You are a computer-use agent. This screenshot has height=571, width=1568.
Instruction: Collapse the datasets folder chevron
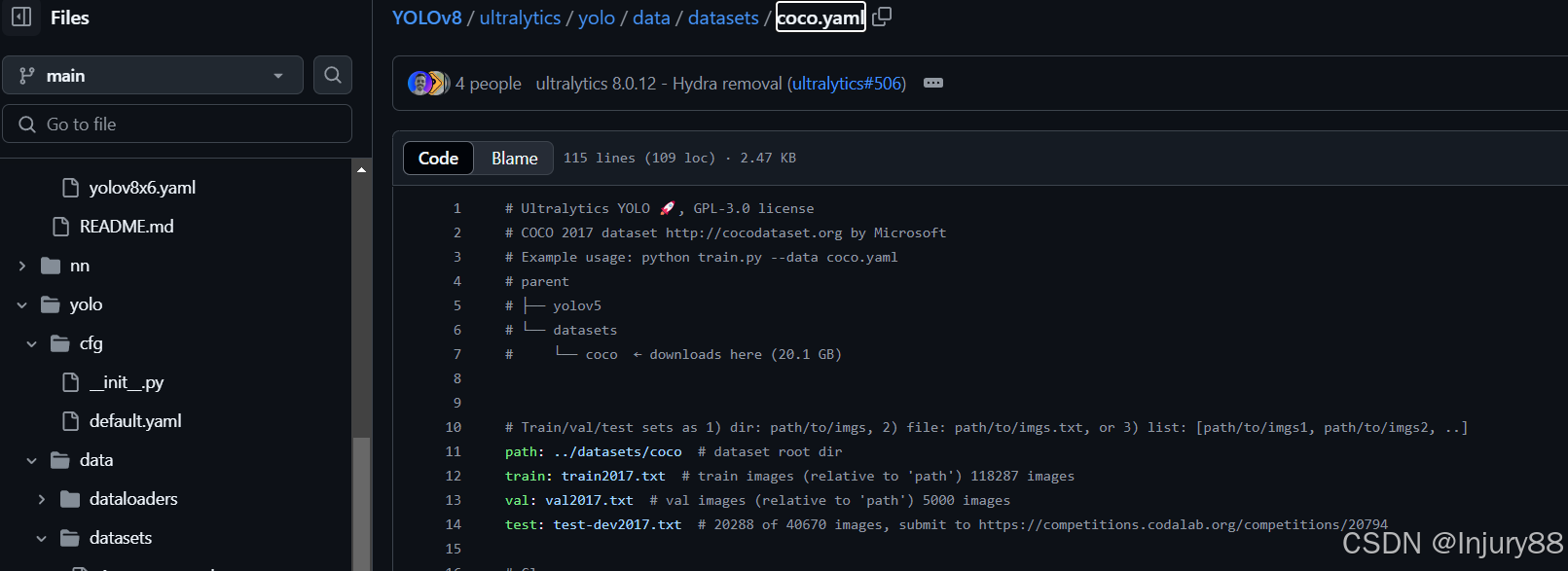click(x=42, y=538)
